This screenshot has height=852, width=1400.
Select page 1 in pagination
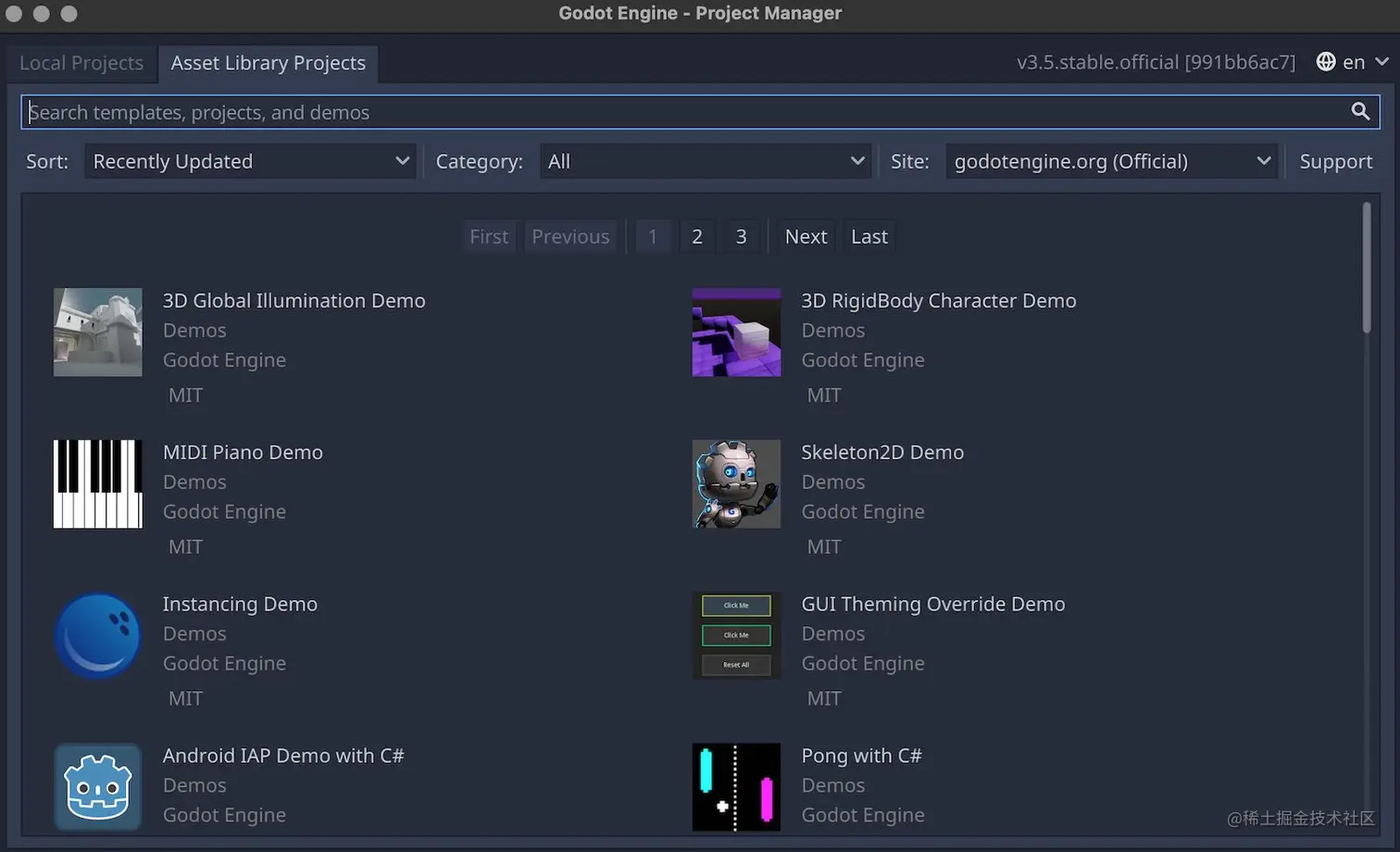(653, 236)
